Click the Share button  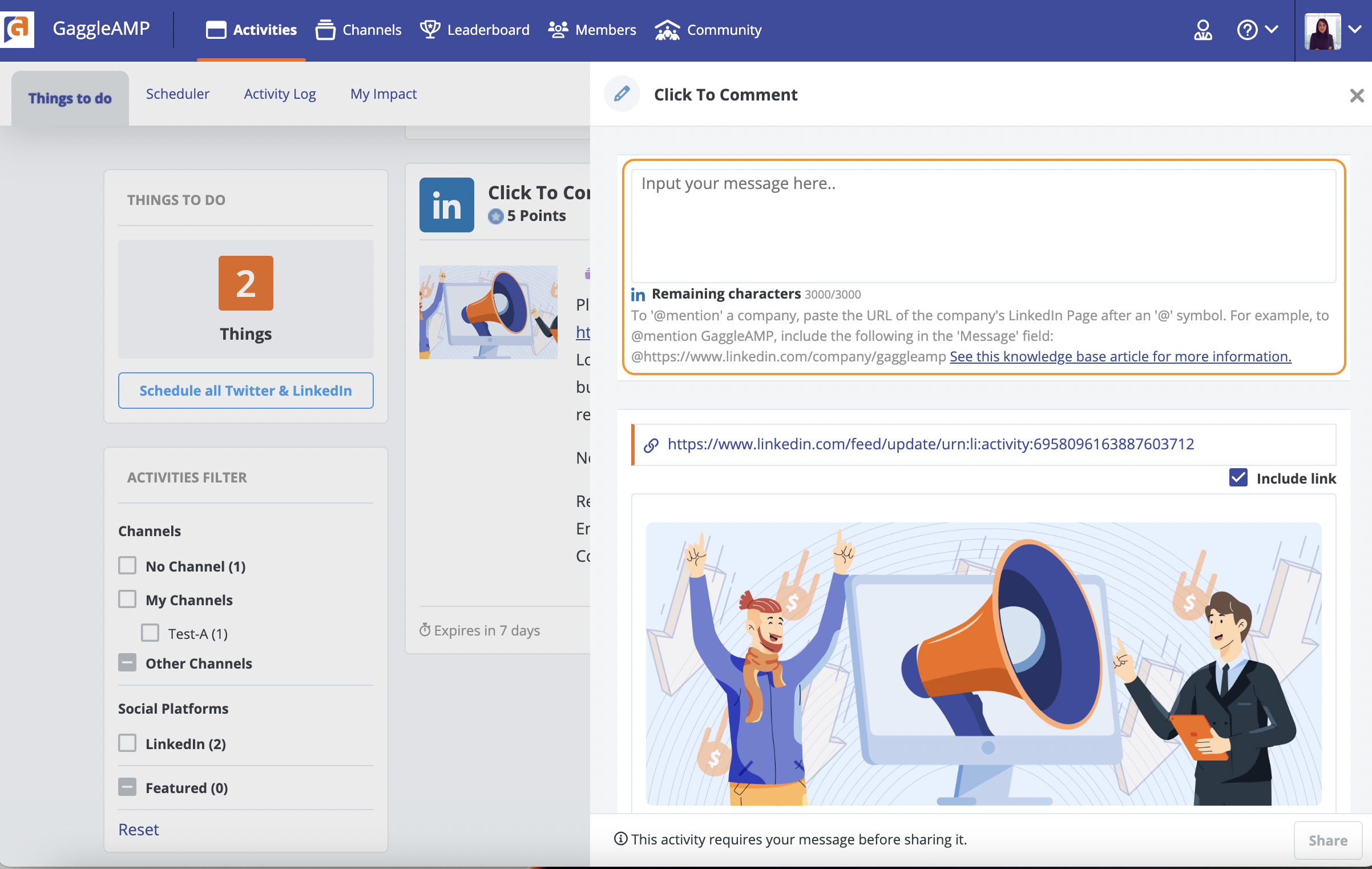[x=1327, y=840]
